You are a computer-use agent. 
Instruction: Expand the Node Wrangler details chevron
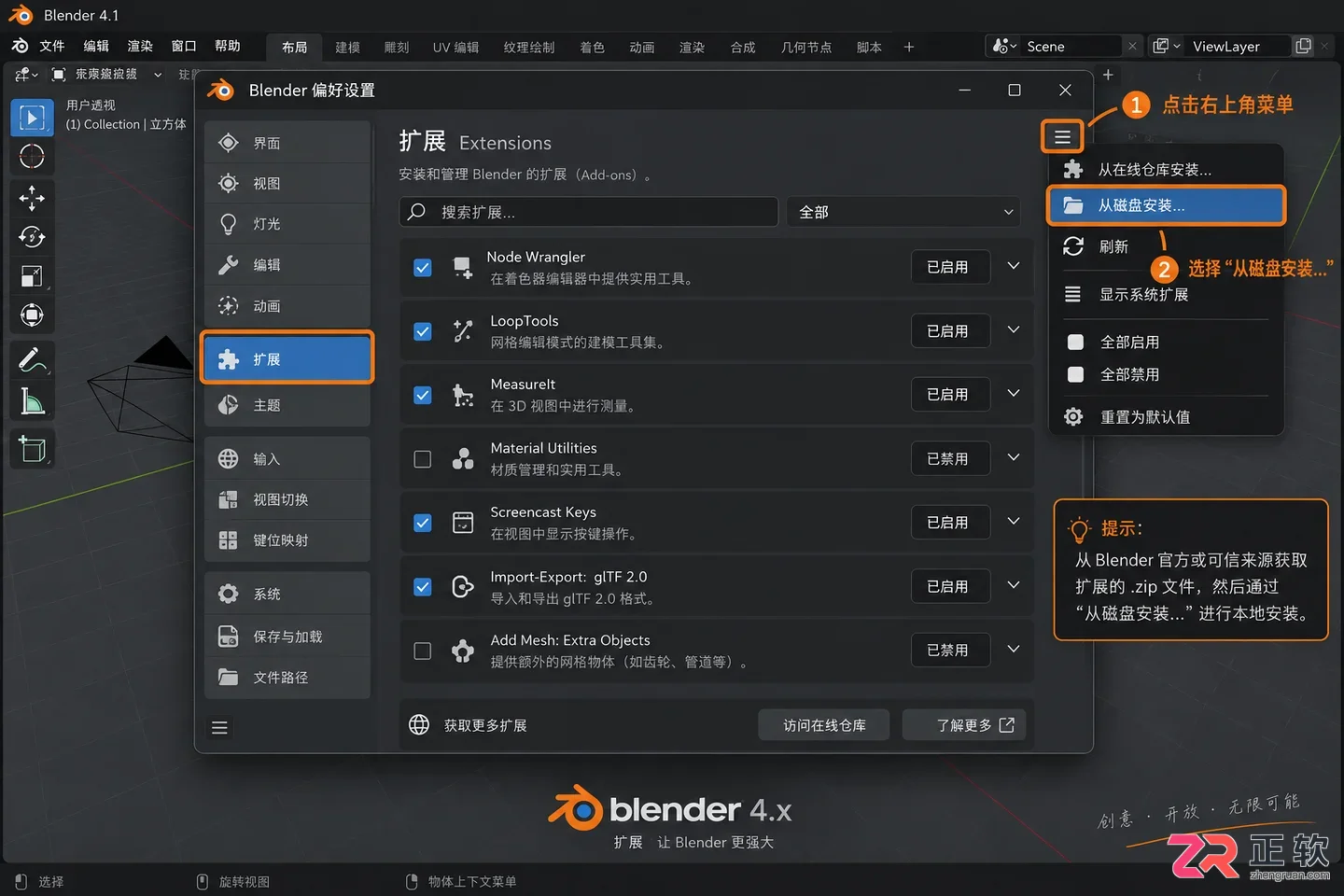point(1014,266)
